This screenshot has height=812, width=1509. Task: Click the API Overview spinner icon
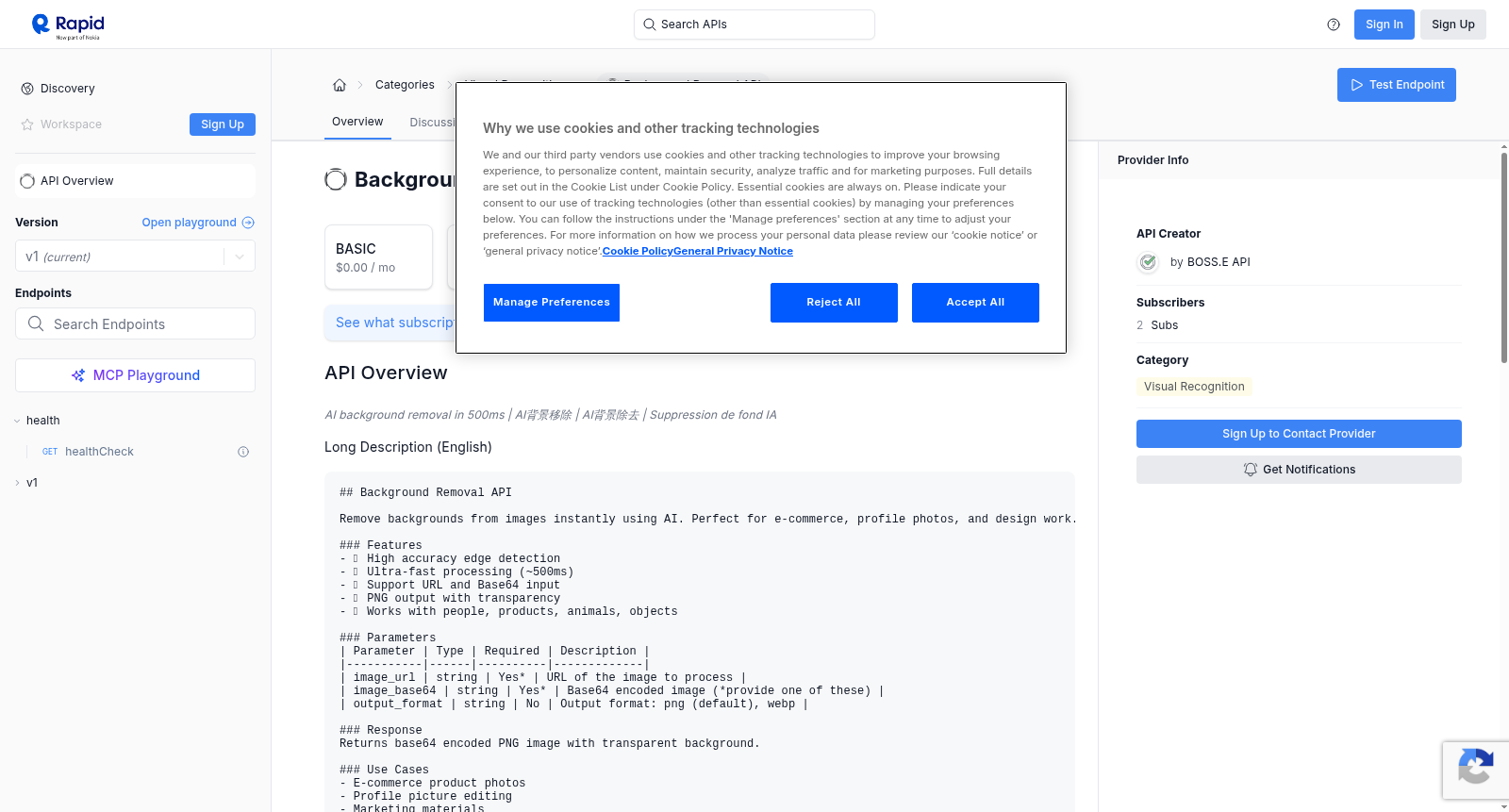27,181
